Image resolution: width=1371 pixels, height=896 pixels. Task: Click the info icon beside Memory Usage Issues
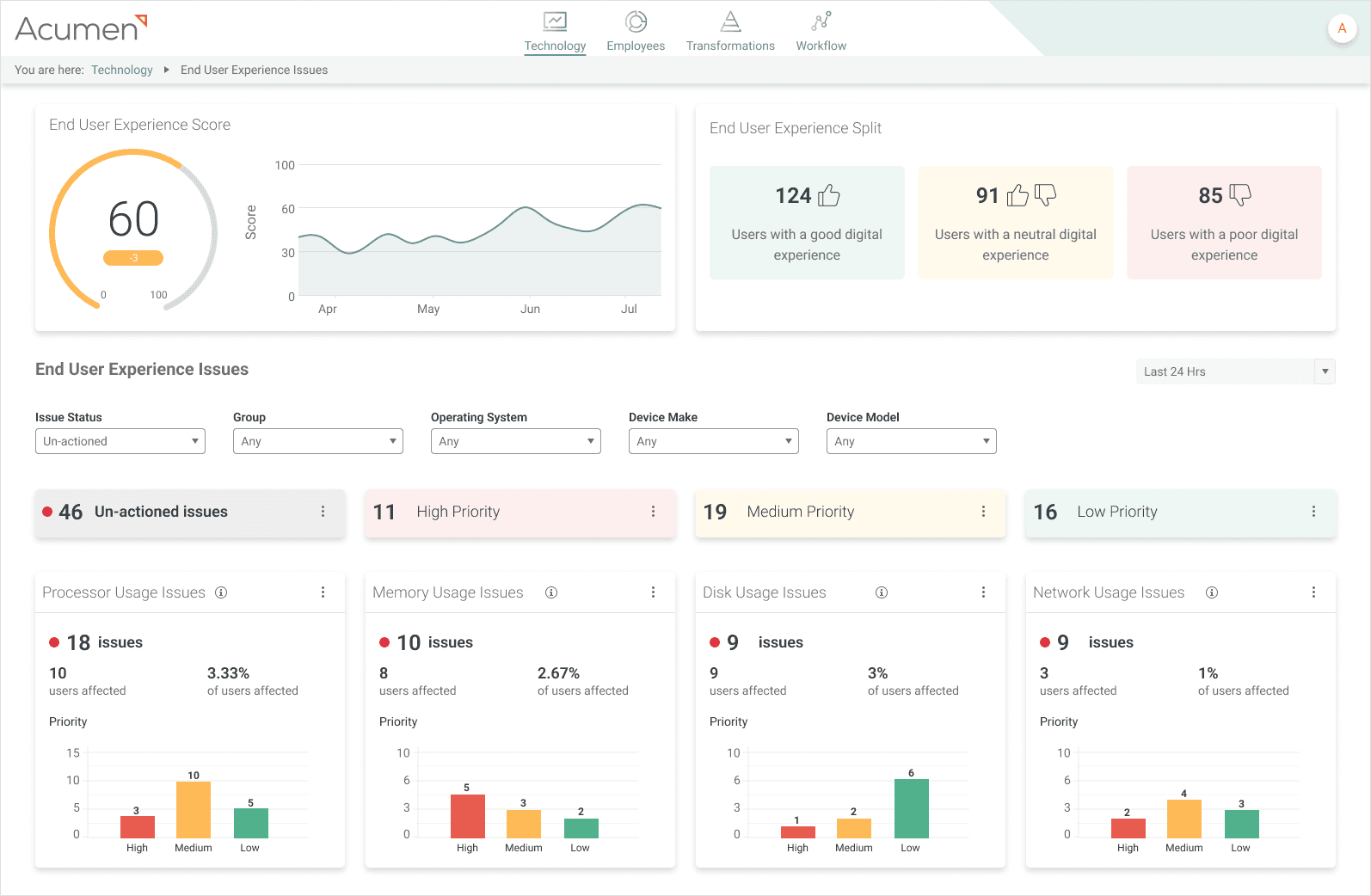click(x=551, y=592)
